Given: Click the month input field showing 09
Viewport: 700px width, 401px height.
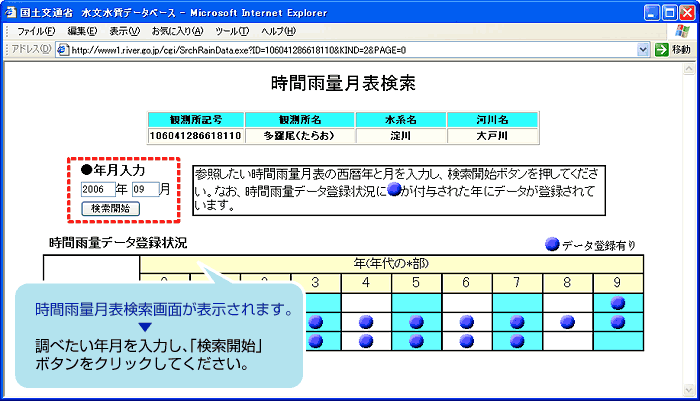Looking at the screenshot, I should 144,188.
